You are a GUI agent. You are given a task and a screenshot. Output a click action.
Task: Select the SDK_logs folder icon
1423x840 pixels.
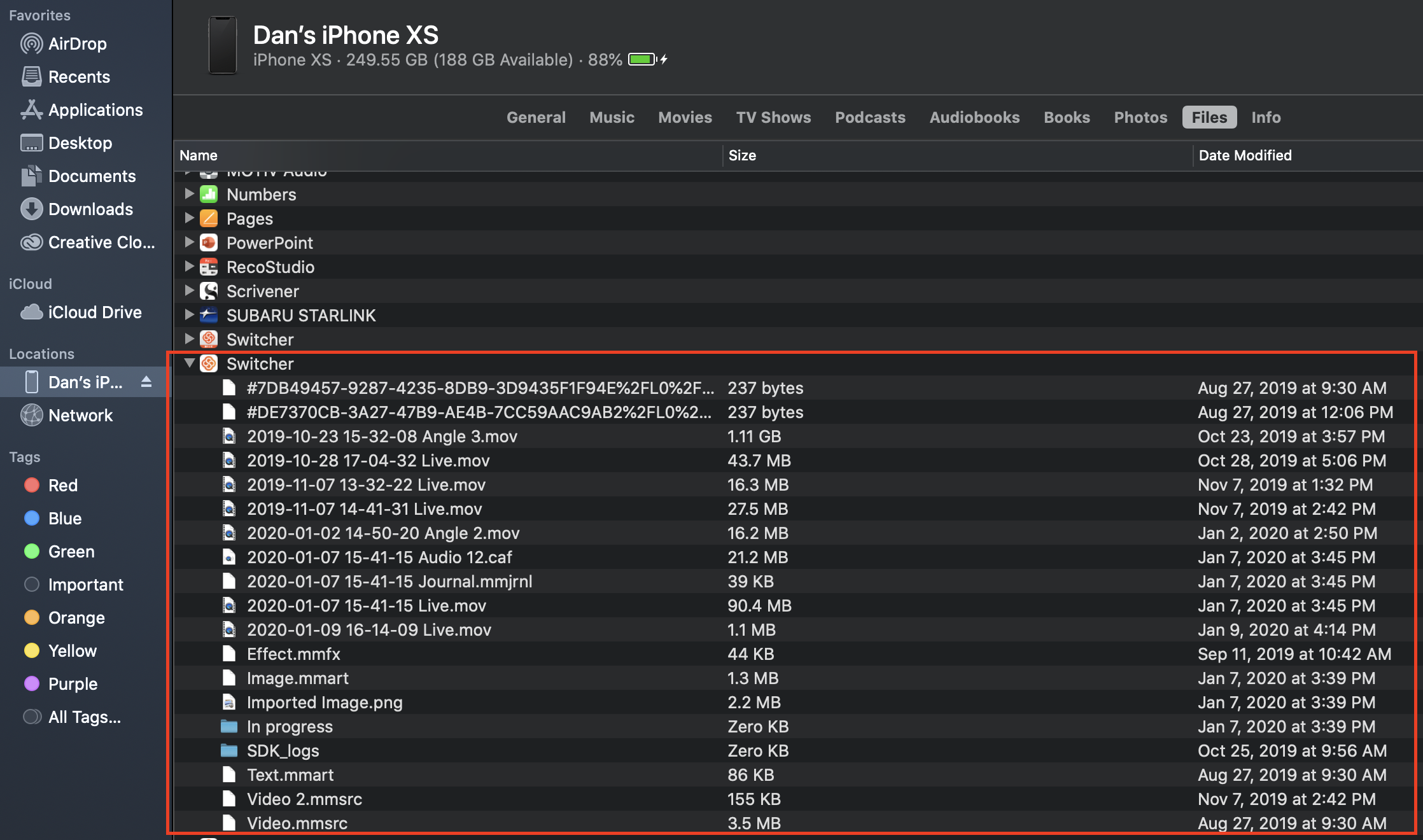[229, 750]
